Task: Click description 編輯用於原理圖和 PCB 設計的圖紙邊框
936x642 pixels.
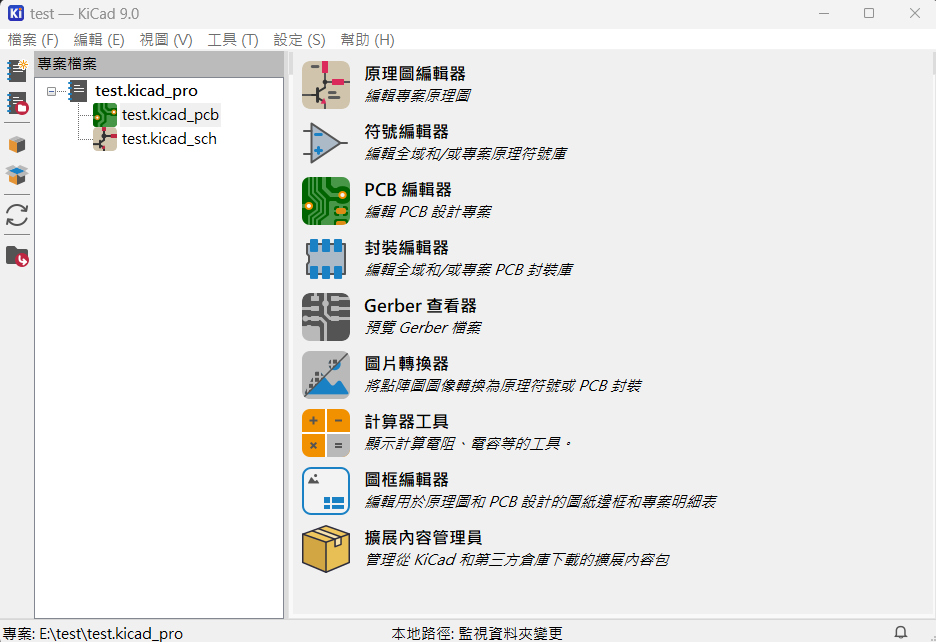Action: click(541, 501)
